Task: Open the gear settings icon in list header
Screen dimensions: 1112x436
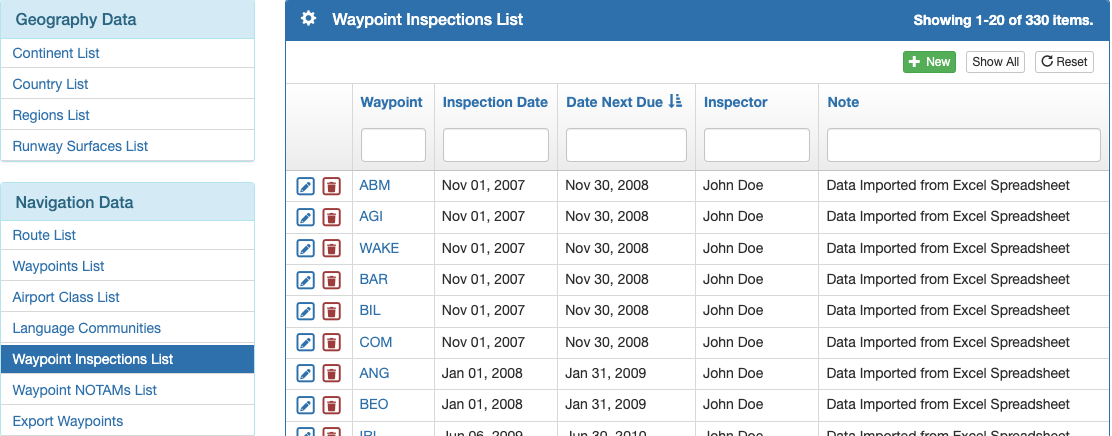Action: coord(308,19)
